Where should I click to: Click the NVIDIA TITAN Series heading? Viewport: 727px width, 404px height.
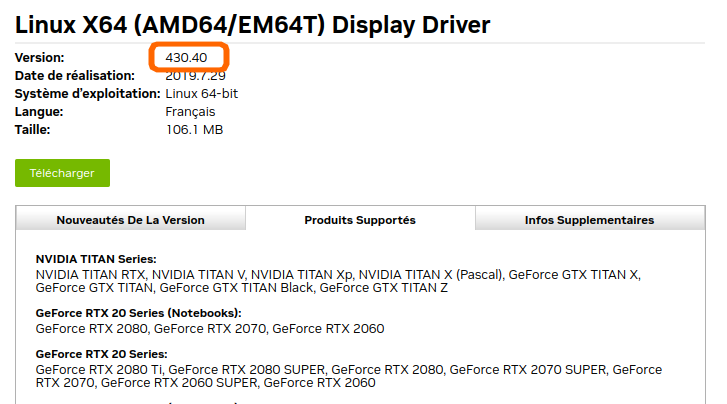pyautogui.click(x=96, y=259)
